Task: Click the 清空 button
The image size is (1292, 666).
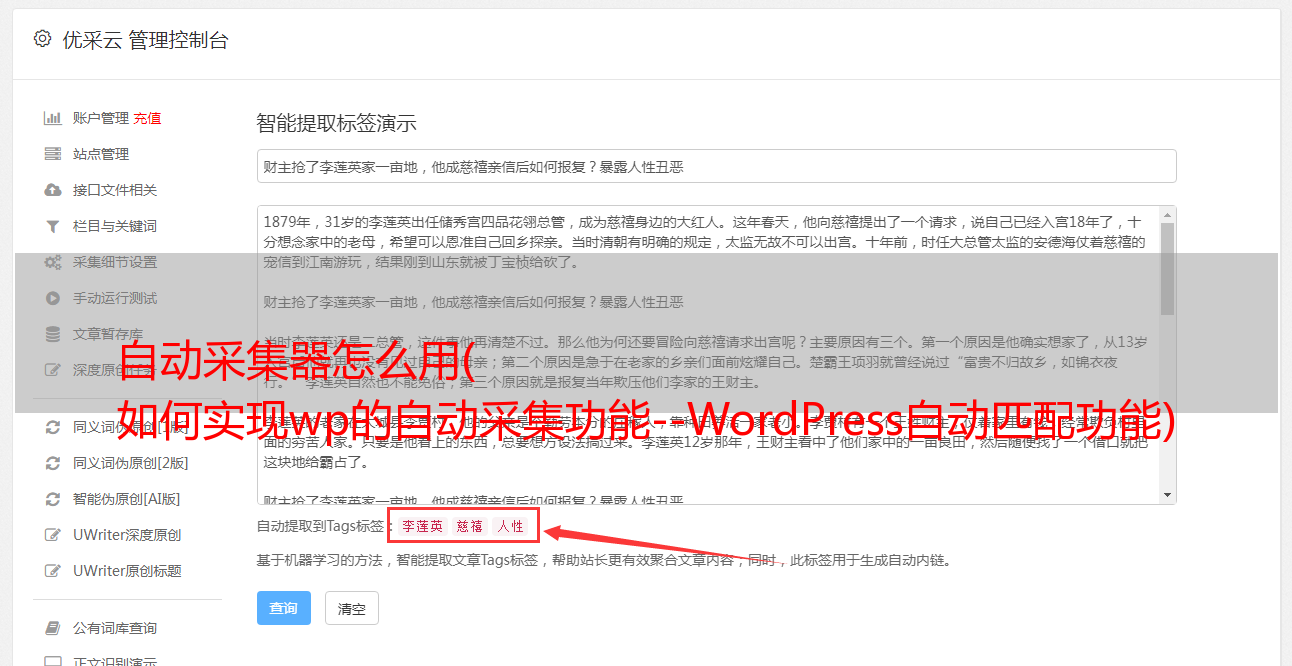Action: [x=352, y=608]
